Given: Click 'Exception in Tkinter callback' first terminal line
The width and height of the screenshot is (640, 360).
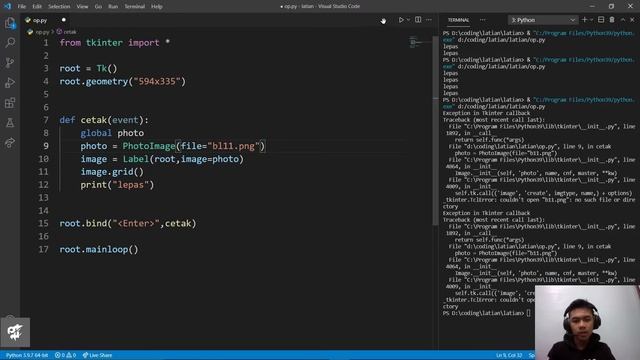Looking at the screenshot, I should click(486, 113).
